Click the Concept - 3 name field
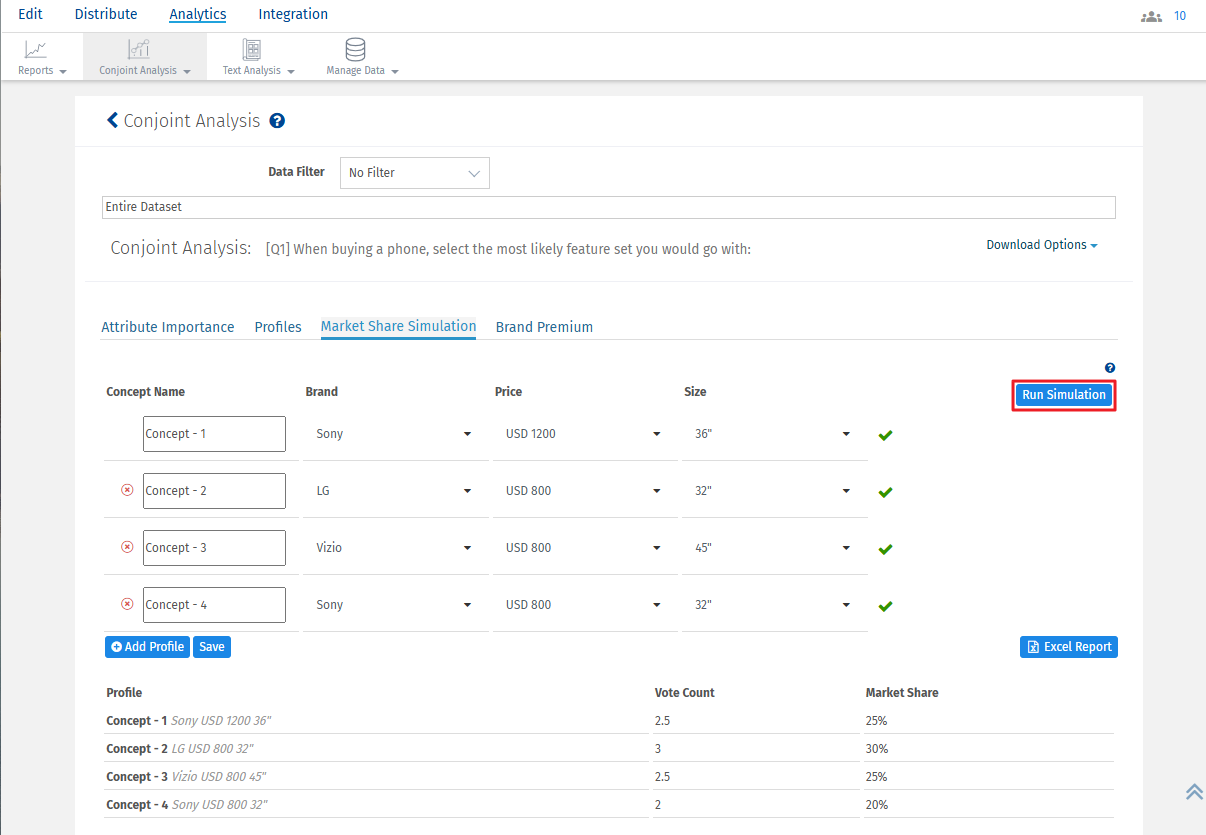This screenshot has height=835, width=1206. click(x=214, y=548)
